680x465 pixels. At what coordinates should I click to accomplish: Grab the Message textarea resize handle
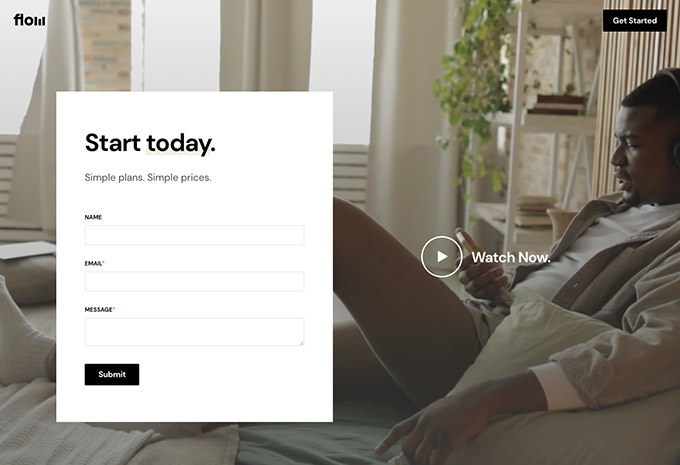click(301, 343)
